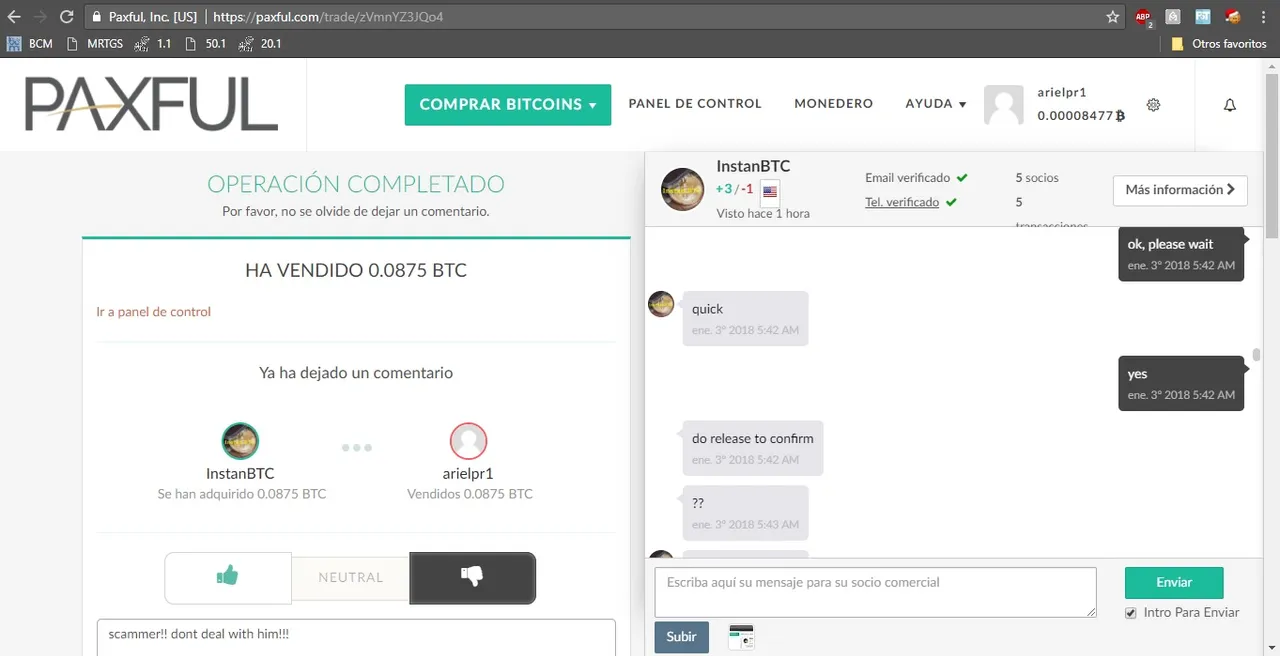Open the 20.1 bookmark

[x=260, y=44]
